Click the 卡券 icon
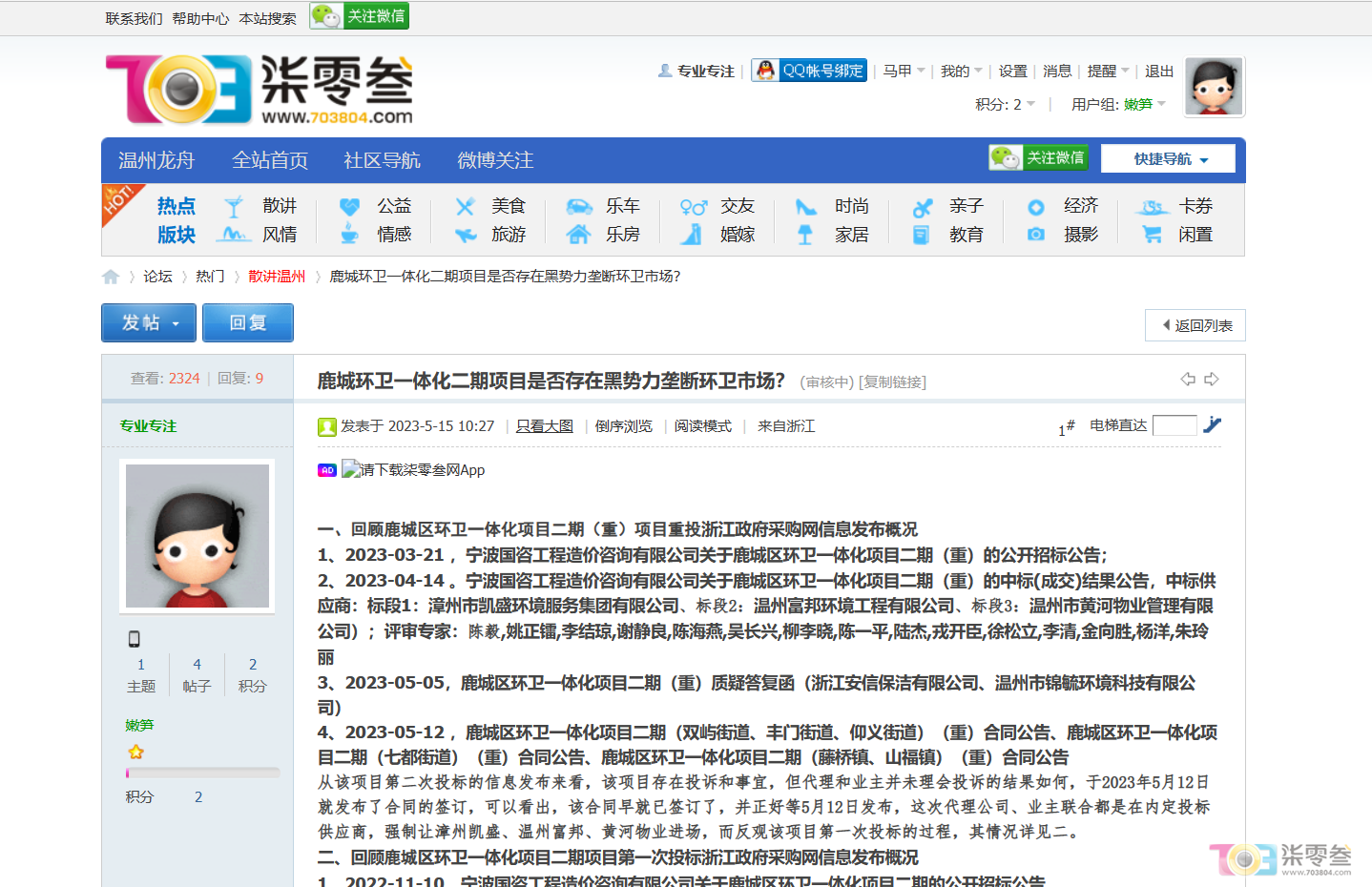The height and width of the screenshot is (887, 1372). pyautogui.click(x=1152, y=207)
